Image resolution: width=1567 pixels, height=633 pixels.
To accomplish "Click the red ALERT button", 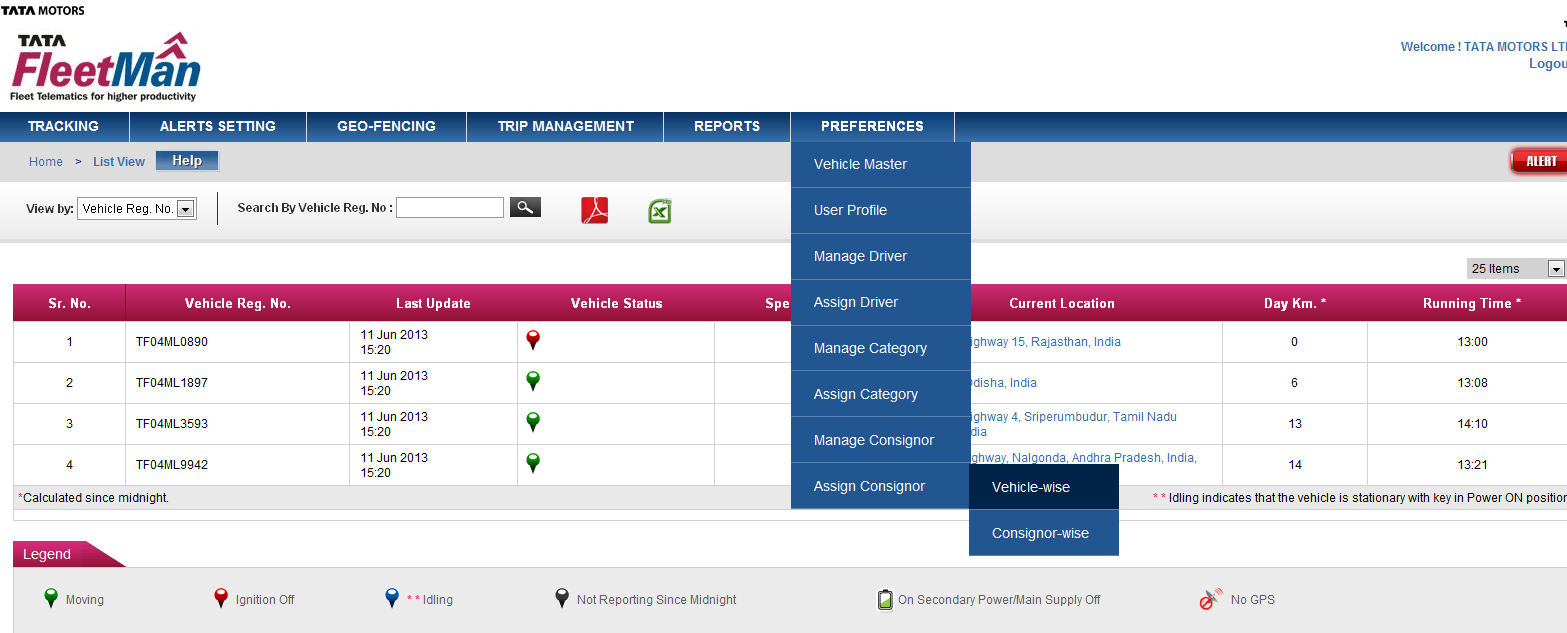I will coord(1539,161).
